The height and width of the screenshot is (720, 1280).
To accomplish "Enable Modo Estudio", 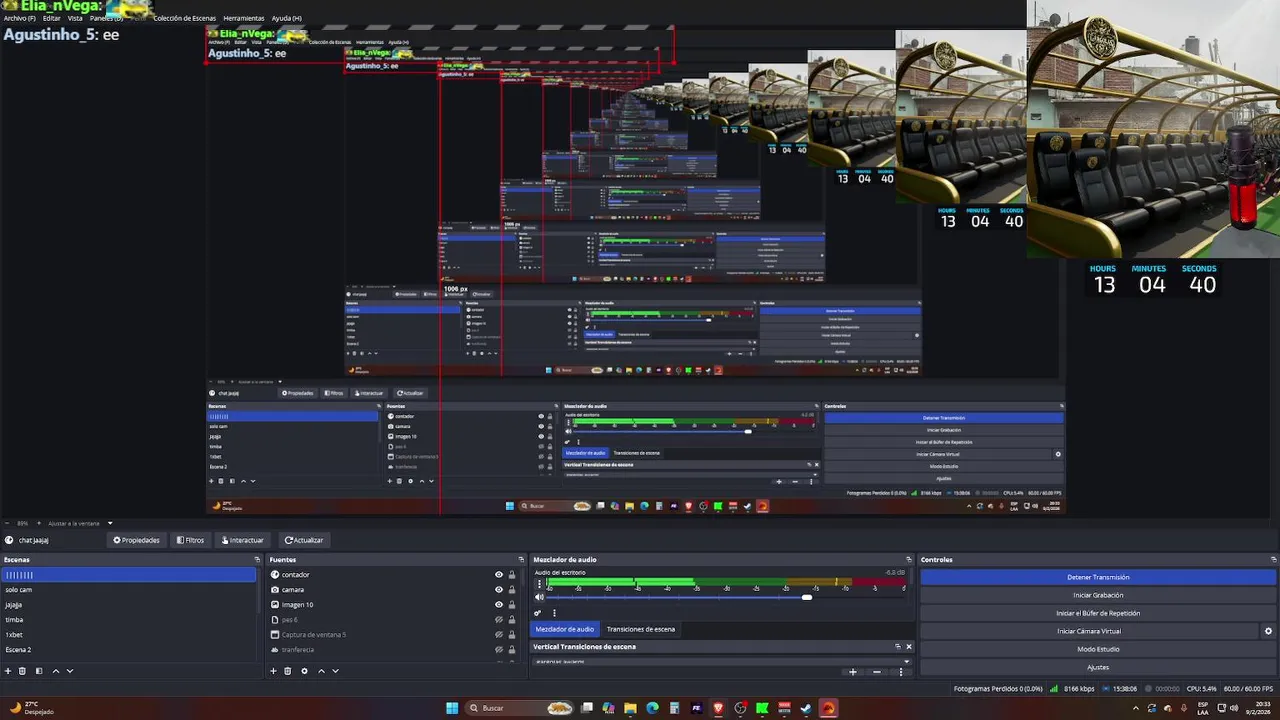I will 1098,649.
